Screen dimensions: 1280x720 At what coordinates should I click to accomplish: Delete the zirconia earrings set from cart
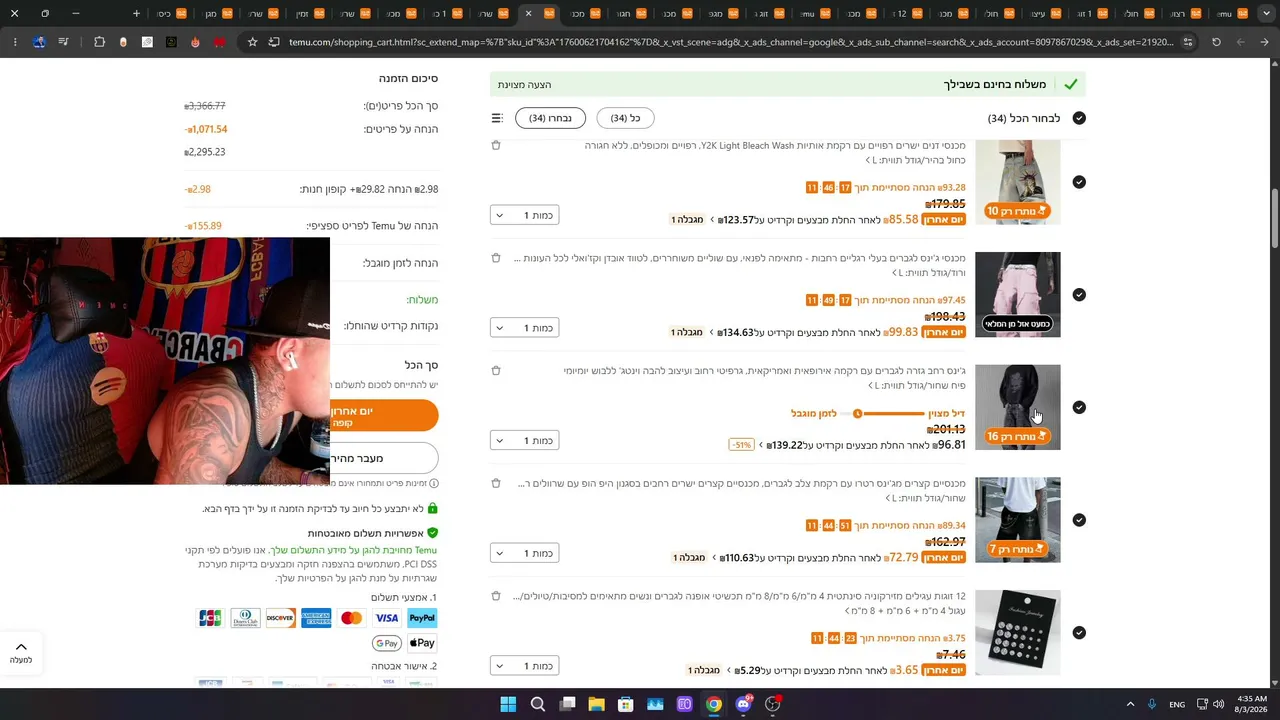click(496, 596)
